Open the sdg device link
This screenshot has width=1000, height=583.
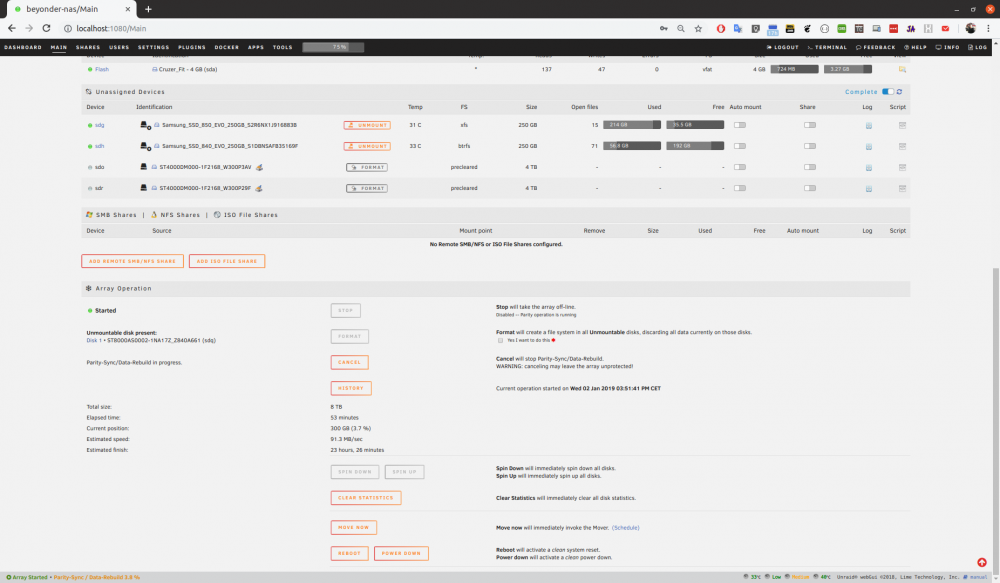(x=99, y=125)
